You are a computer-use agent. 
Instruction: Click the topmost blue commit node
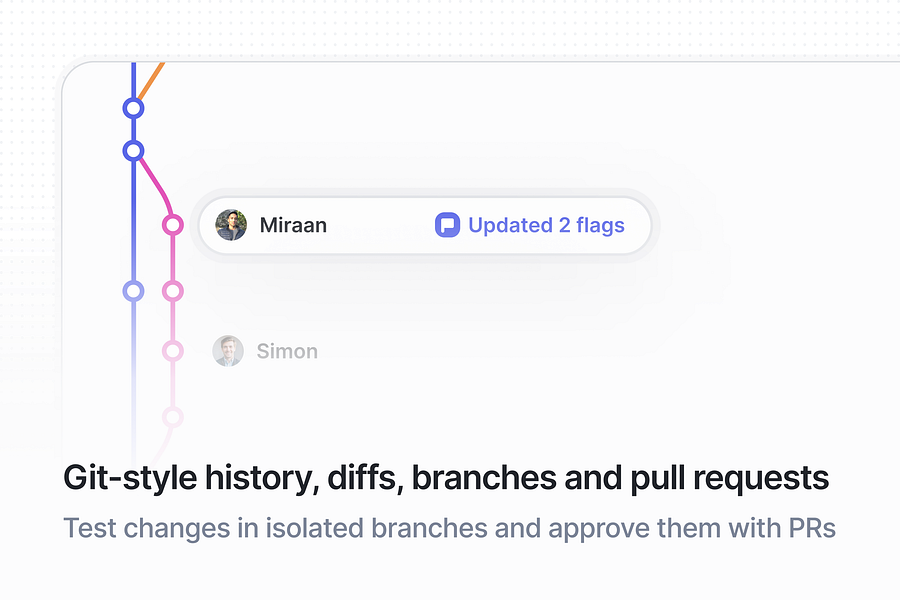tap(133, 108)
